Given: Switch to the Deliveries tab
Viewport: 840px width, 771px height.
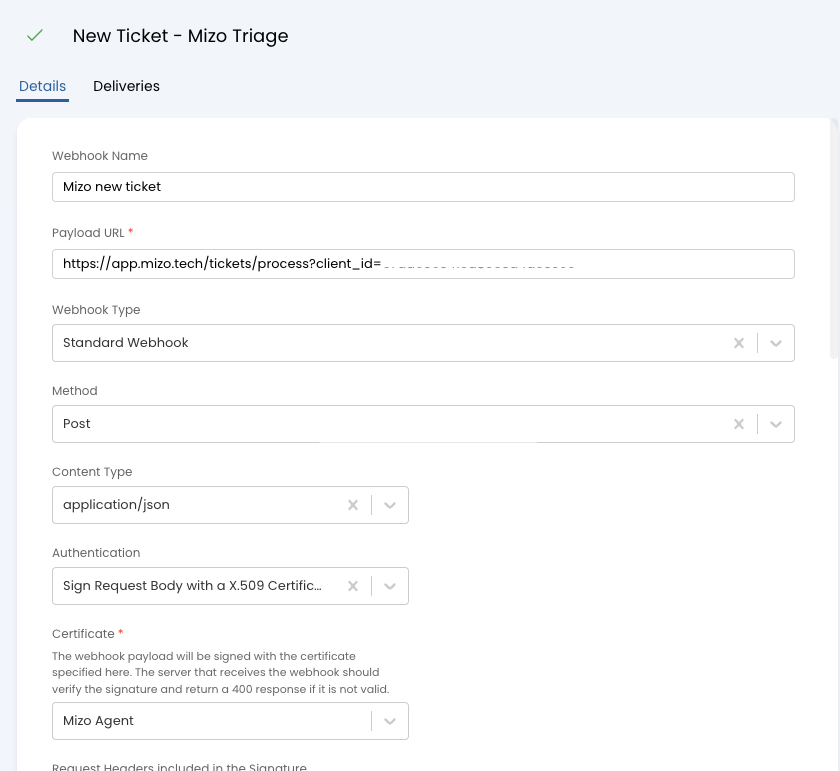Looking at the screenshot, I should click(126, 86).
